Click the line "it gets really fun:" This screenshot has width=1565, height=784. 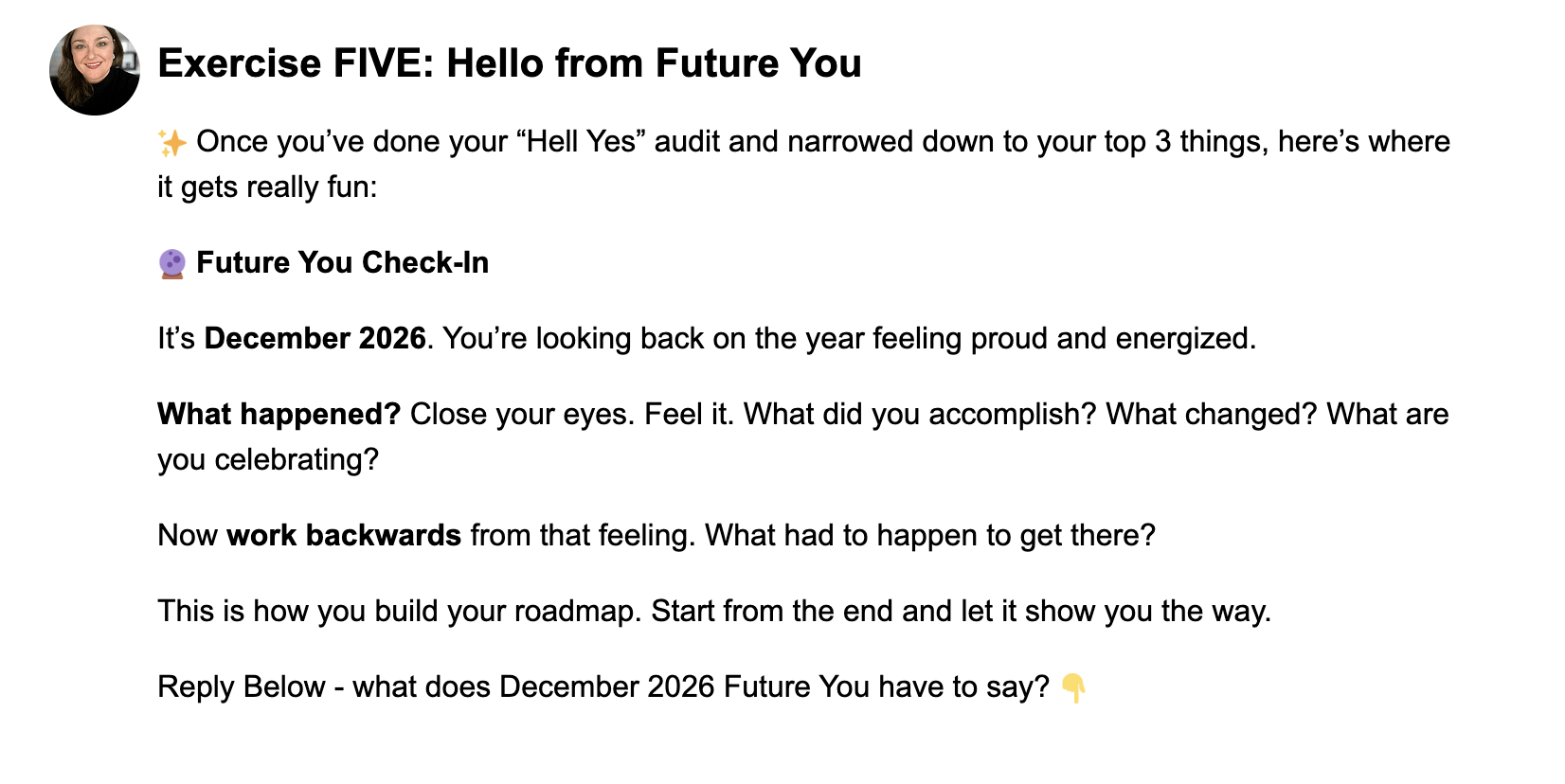tap(267, 187)
